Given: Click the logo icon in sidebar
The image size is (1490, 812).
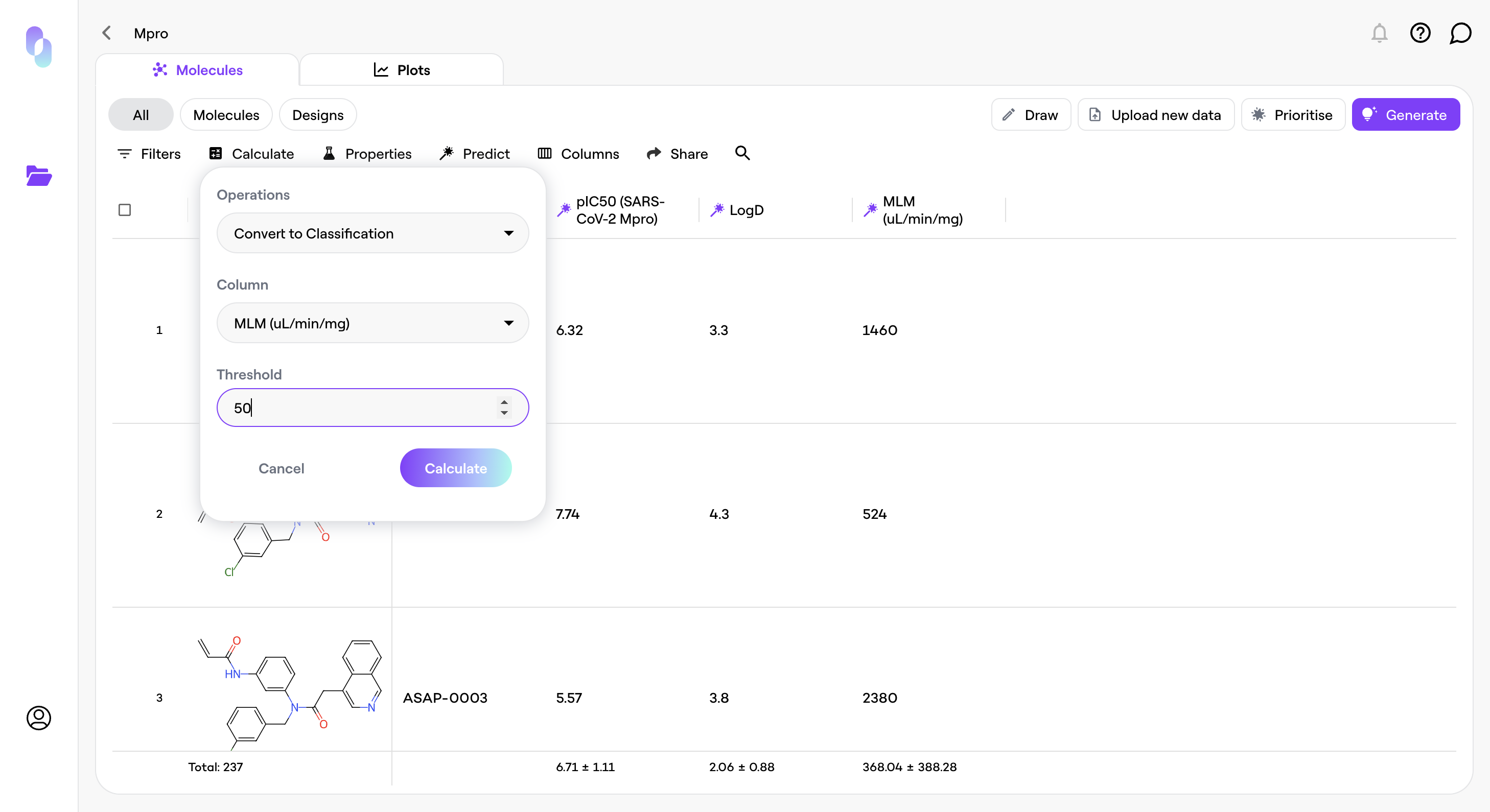Looking at the screenshot, I should click(39, 46).
